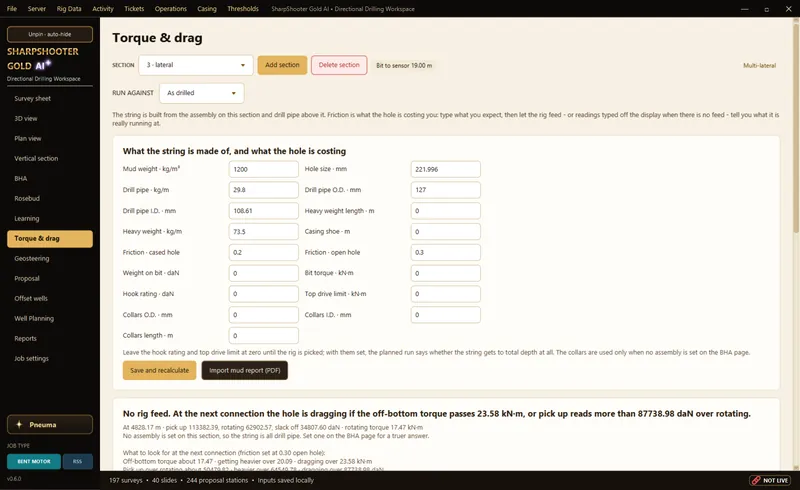Open the Reports page

[x=50, y=338]
